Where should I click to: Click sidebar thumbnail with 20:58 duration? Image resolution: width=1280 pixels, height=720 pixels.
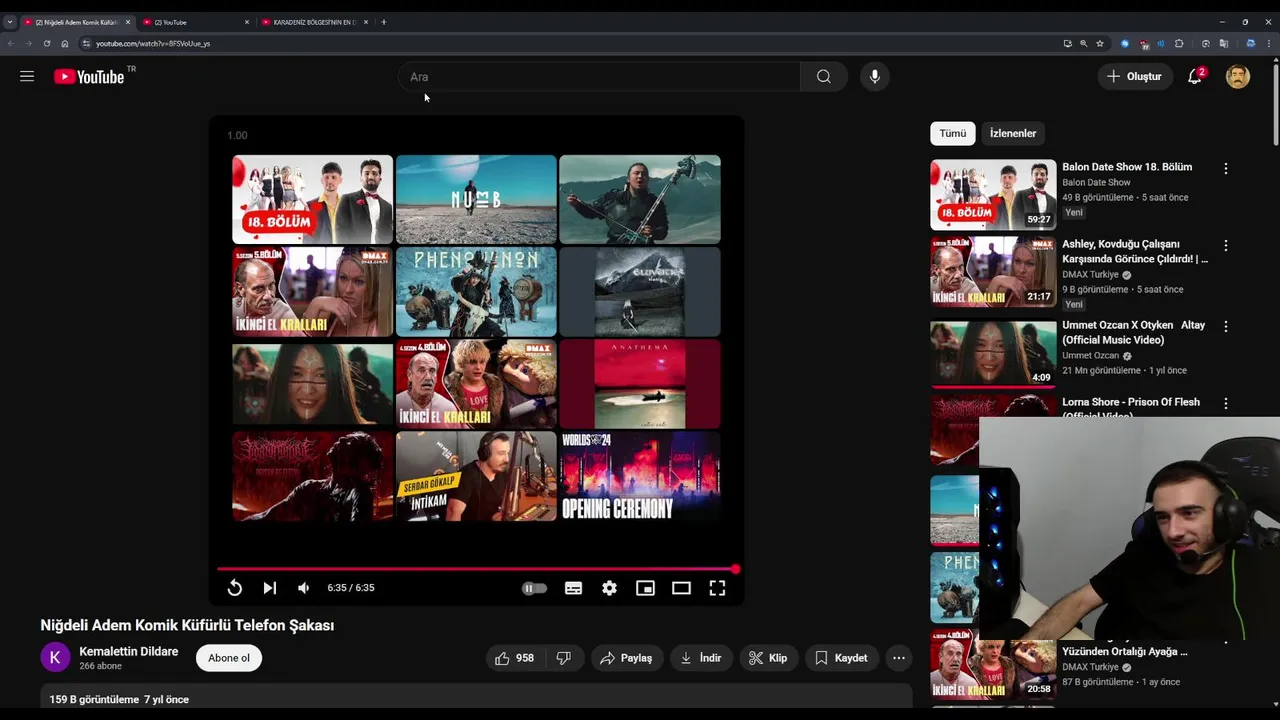click(x=993, y=664)
